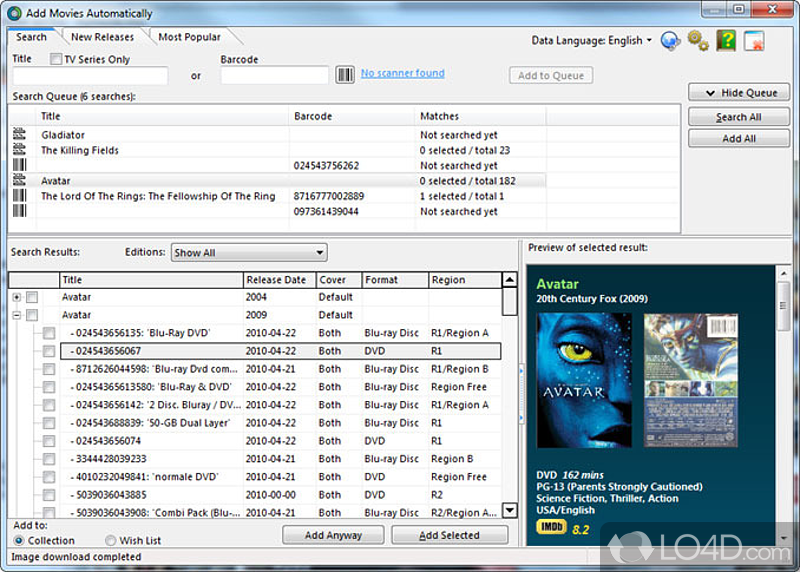Tick checkbox for 3344428039233 edition

(49, 459)
